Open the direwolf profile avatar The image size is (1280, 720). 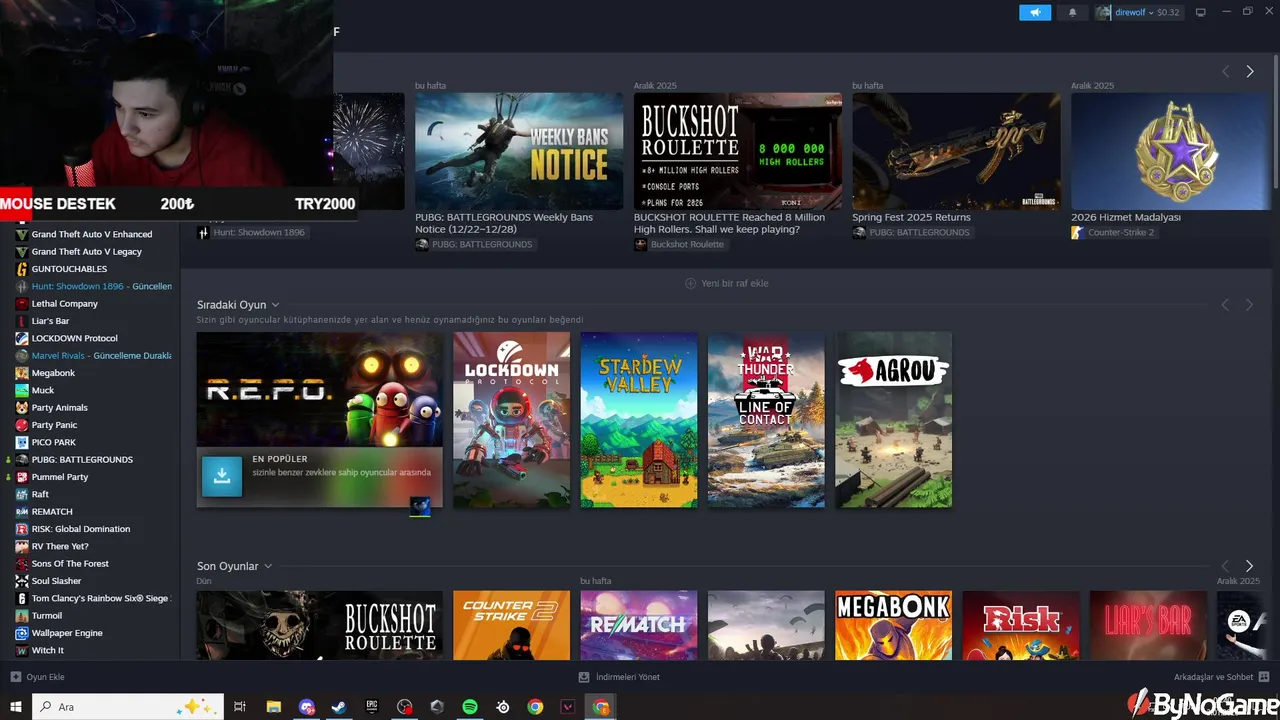tap(1104, 12)
